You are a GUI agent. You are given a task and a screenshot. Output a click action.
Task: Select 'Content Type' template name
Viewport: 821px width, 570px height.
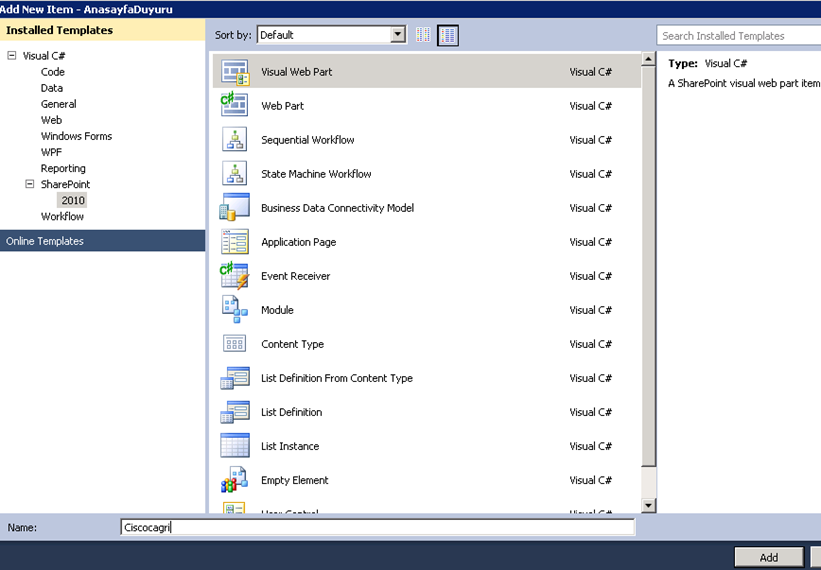293,344
